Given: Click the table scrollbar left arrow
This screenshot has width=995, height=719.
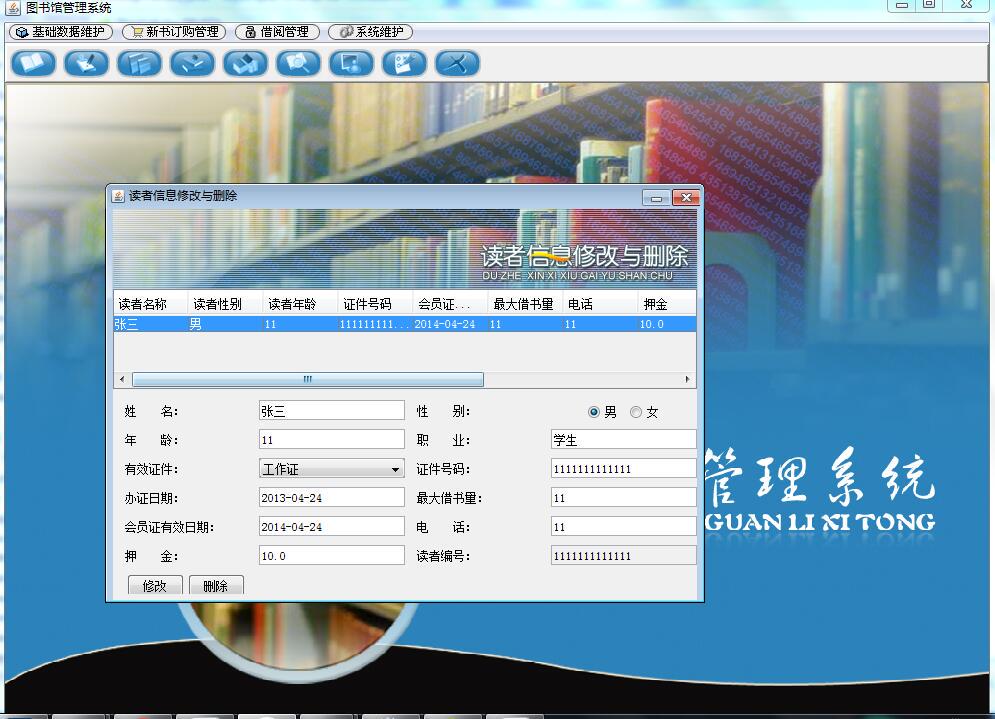Looking at the screenshot, I should click(x=122, y=379).
